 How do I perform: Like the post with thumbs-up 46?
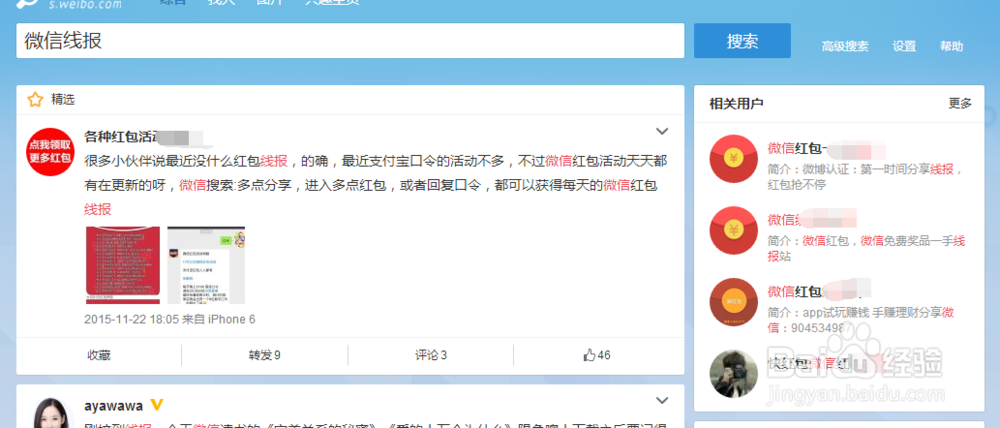tap(596, 355)
